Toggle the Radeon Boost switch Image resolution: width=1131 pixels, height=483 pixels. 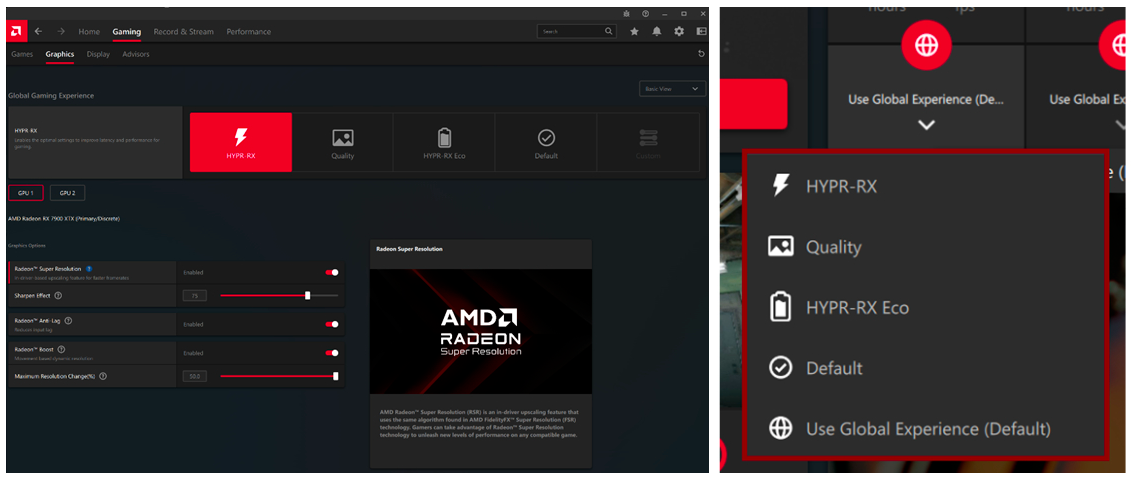point(332,353)
